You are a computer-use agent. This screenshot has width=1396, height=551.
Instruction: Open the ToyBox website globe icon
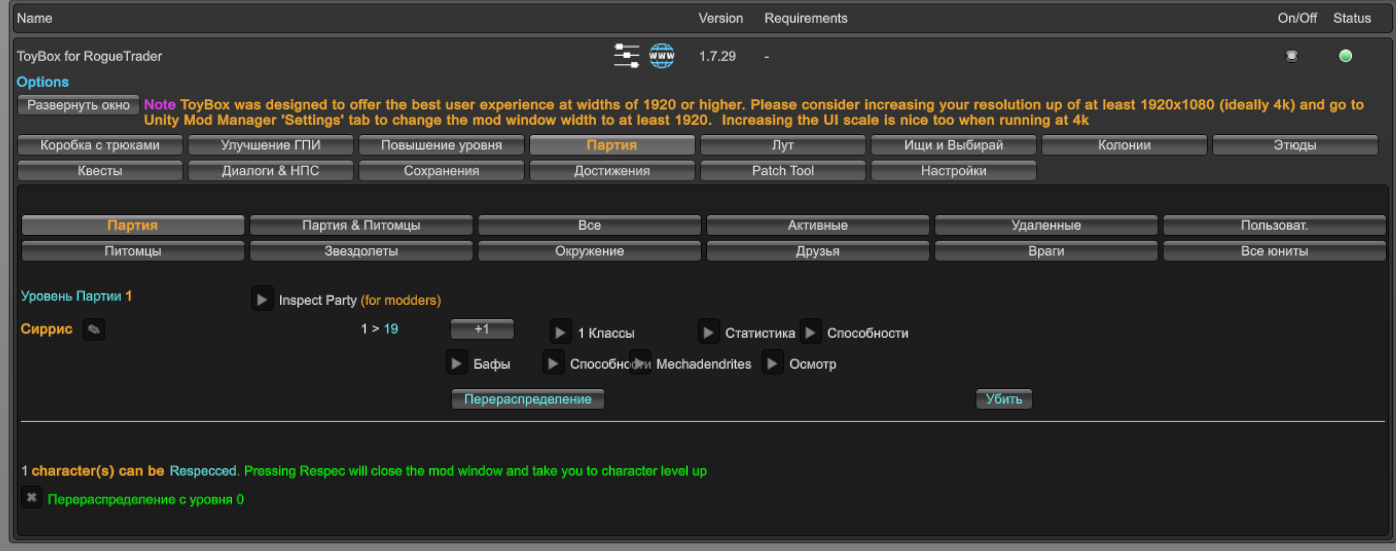tap(662, 56)
